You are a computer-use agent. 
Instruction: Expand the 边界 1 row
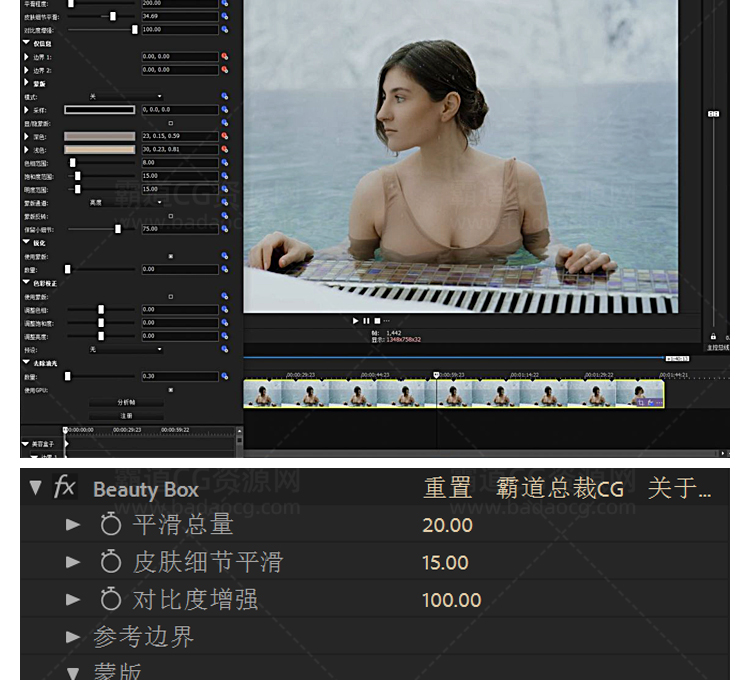[26, 56]
